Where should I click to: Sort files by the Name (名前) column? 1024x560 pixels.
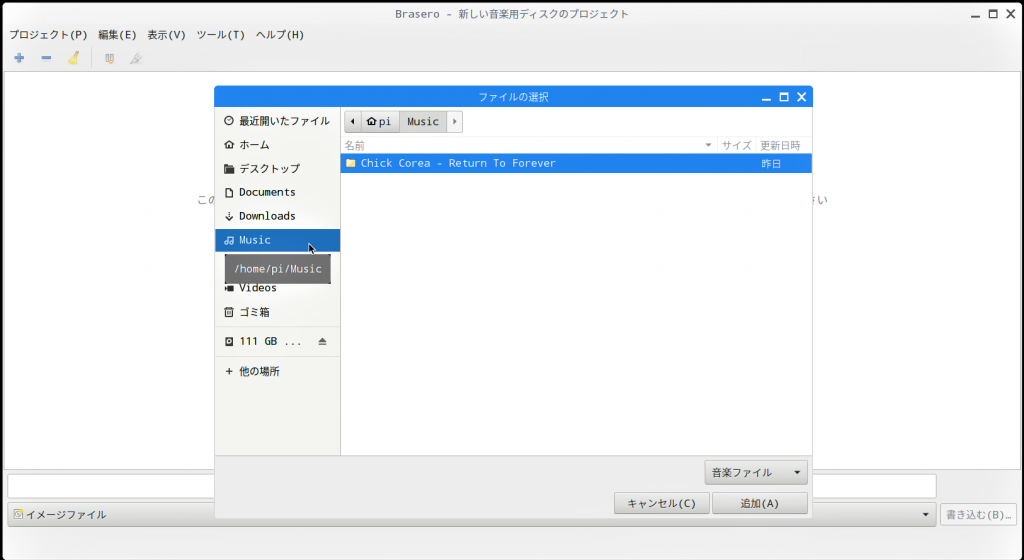[529, 145]
